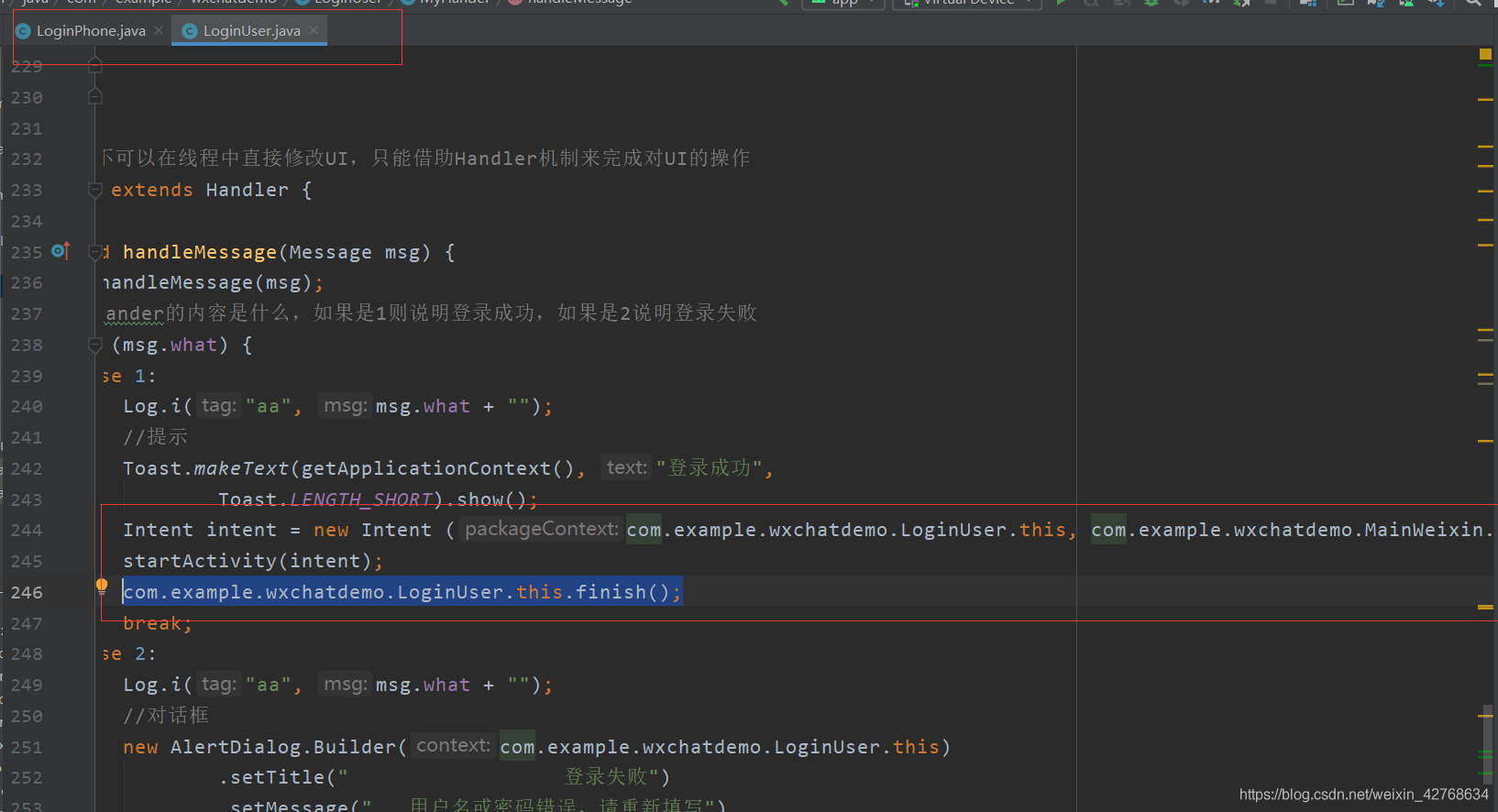Click 'handleMessage' in the line 235 method declaration
The height and width of the screenshot is (812, 1498).
pyautogui.click(x=200, y=252)
